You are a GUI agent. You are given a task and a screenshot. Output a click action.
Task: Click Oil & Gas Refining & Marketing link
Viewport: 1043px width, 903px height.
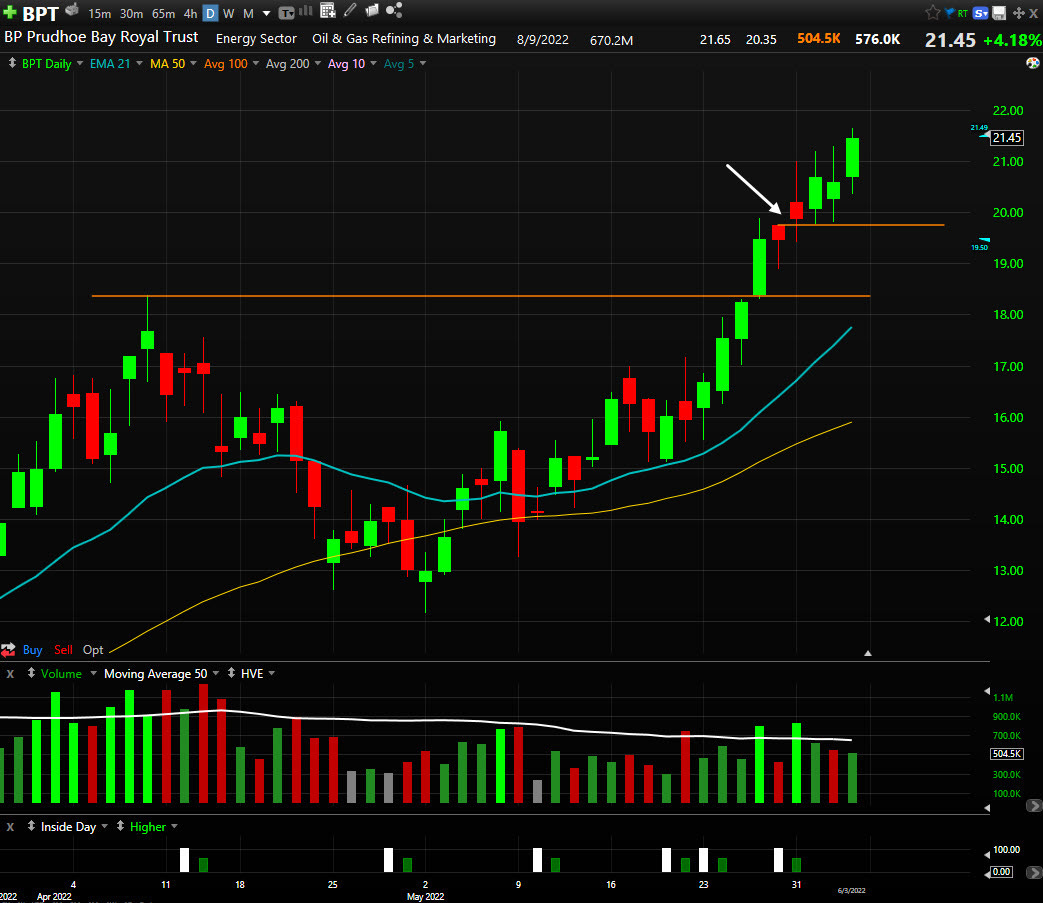coord(404,39)
